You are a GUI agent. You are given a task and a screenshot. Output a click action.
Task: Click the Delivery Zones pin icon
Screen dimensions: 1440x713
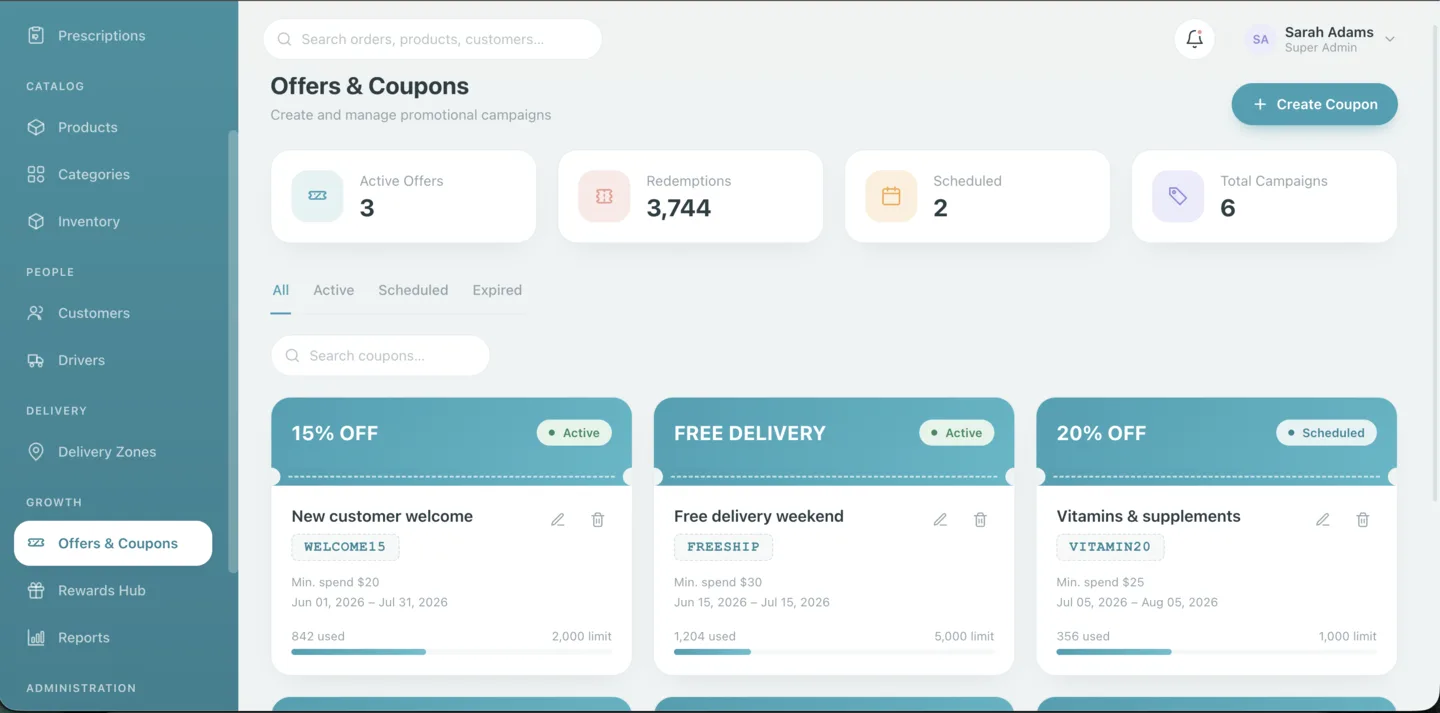(36, 451)
